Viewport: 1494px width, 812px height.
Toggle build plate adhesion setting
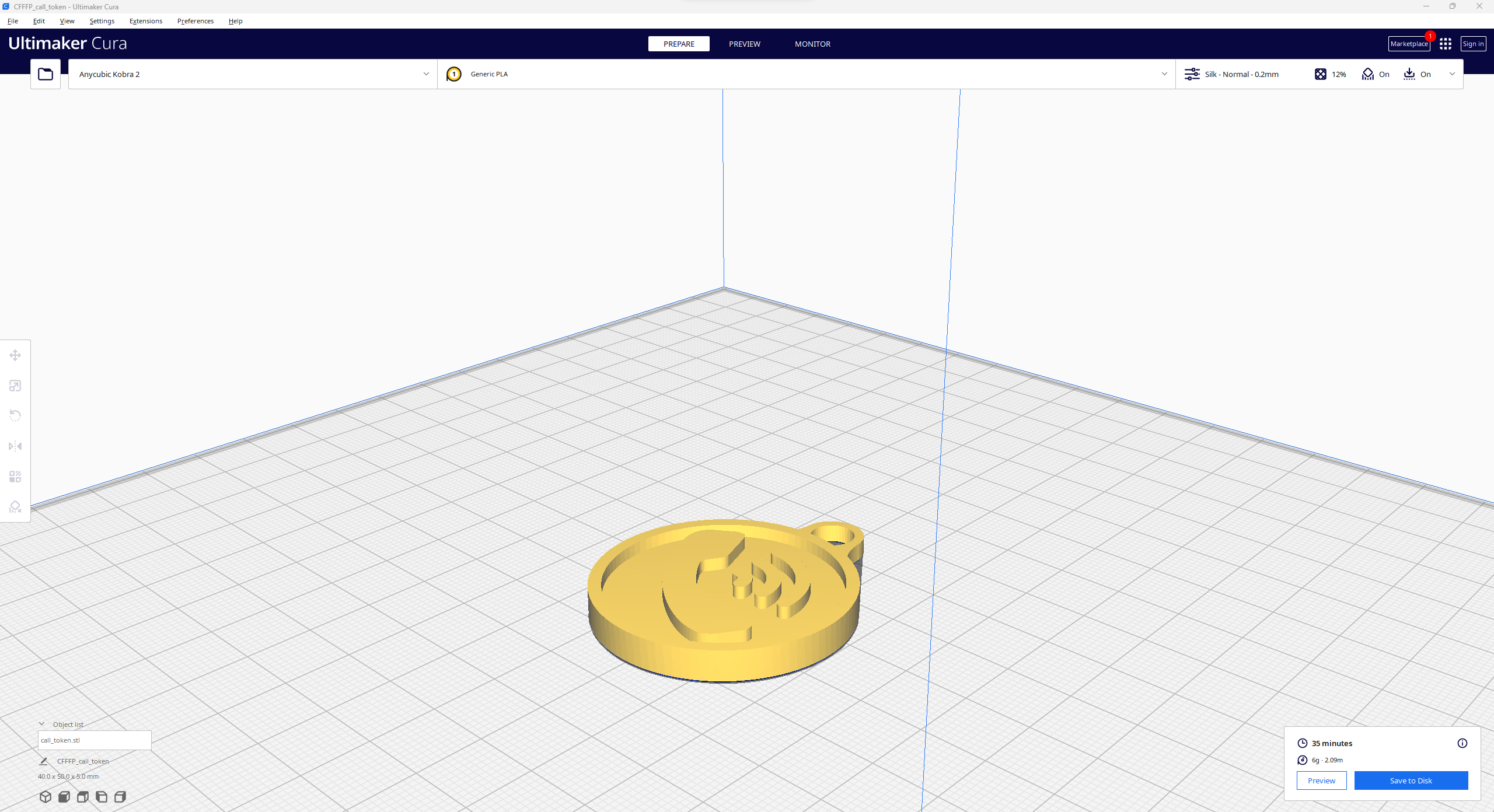click(x=1417, y=74)
